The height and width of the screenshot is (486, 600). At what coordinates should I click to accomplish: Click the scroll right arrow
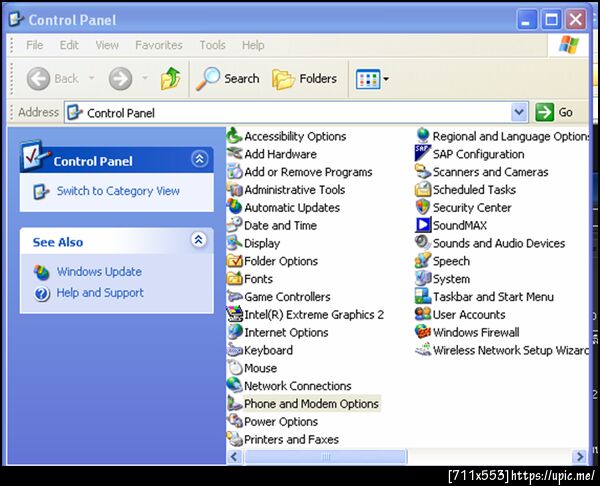click(580, 456)
